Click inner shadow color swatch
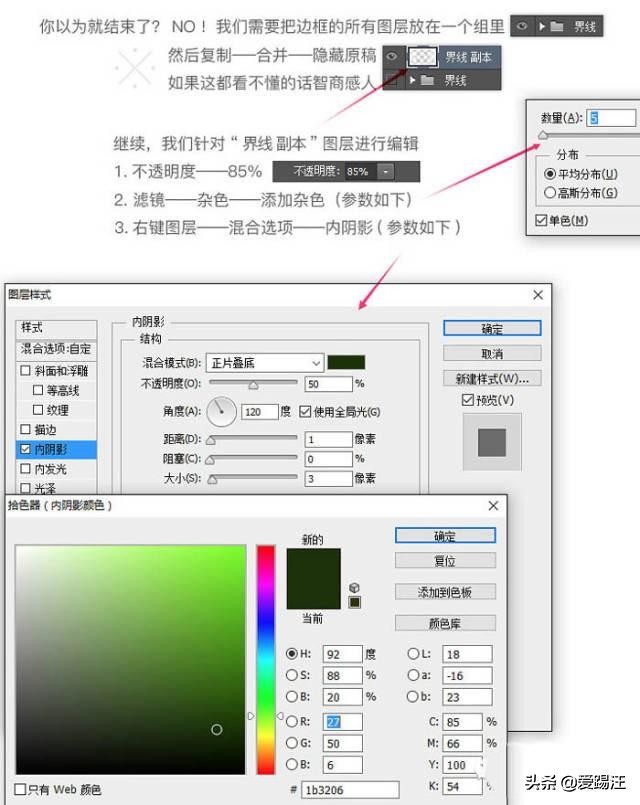640x805 pixels. click(346, 362)
